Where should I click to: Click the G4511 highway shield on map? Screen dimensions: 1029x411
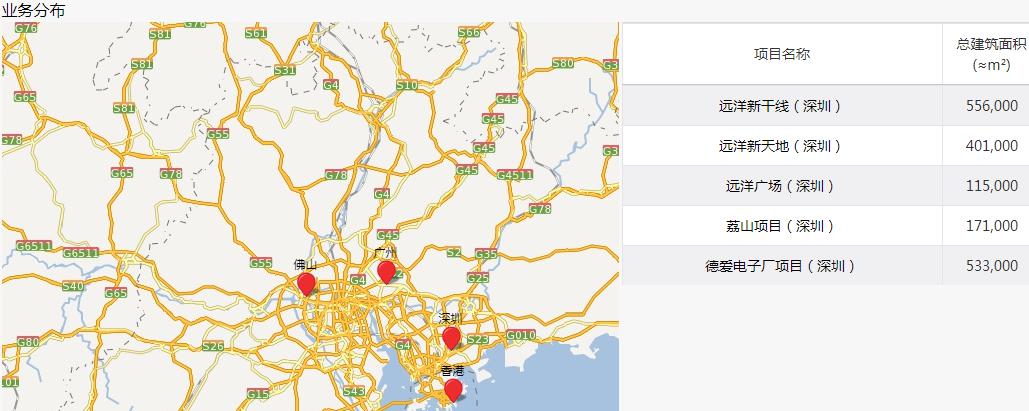[x=515, y=175]
